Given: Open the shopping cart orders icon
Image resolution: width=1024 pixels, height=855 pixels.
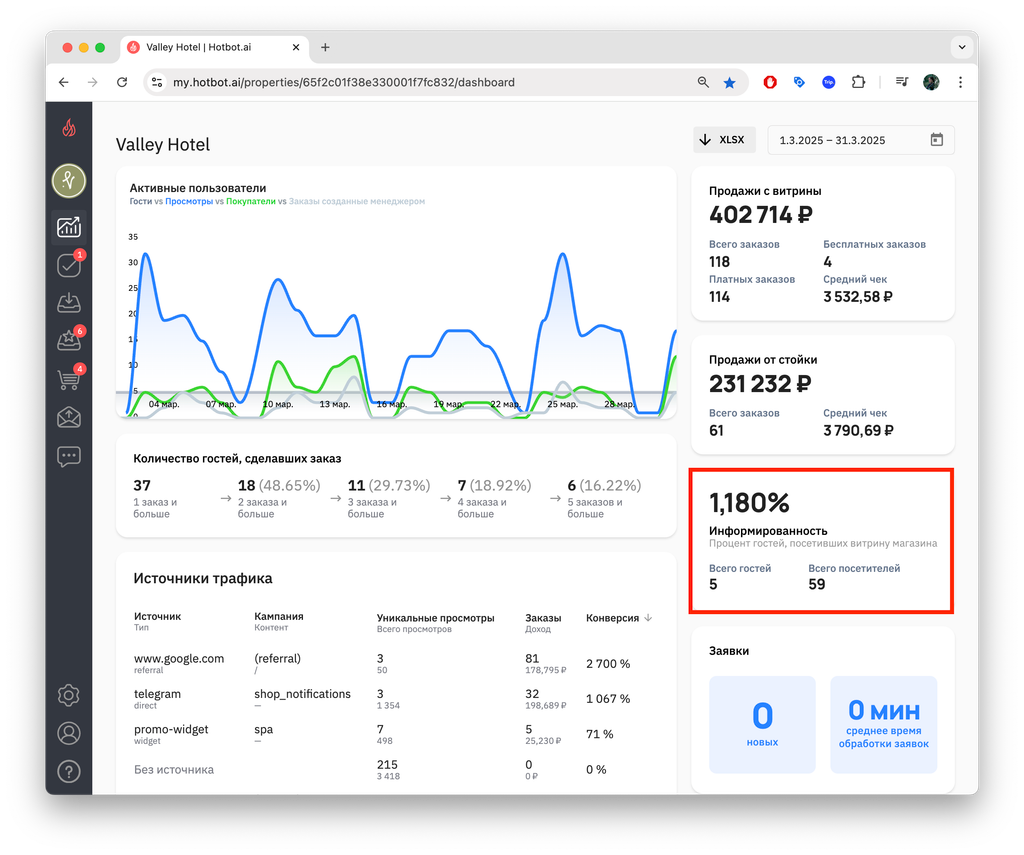Looking at the screenshot, I should pos(69,379).
